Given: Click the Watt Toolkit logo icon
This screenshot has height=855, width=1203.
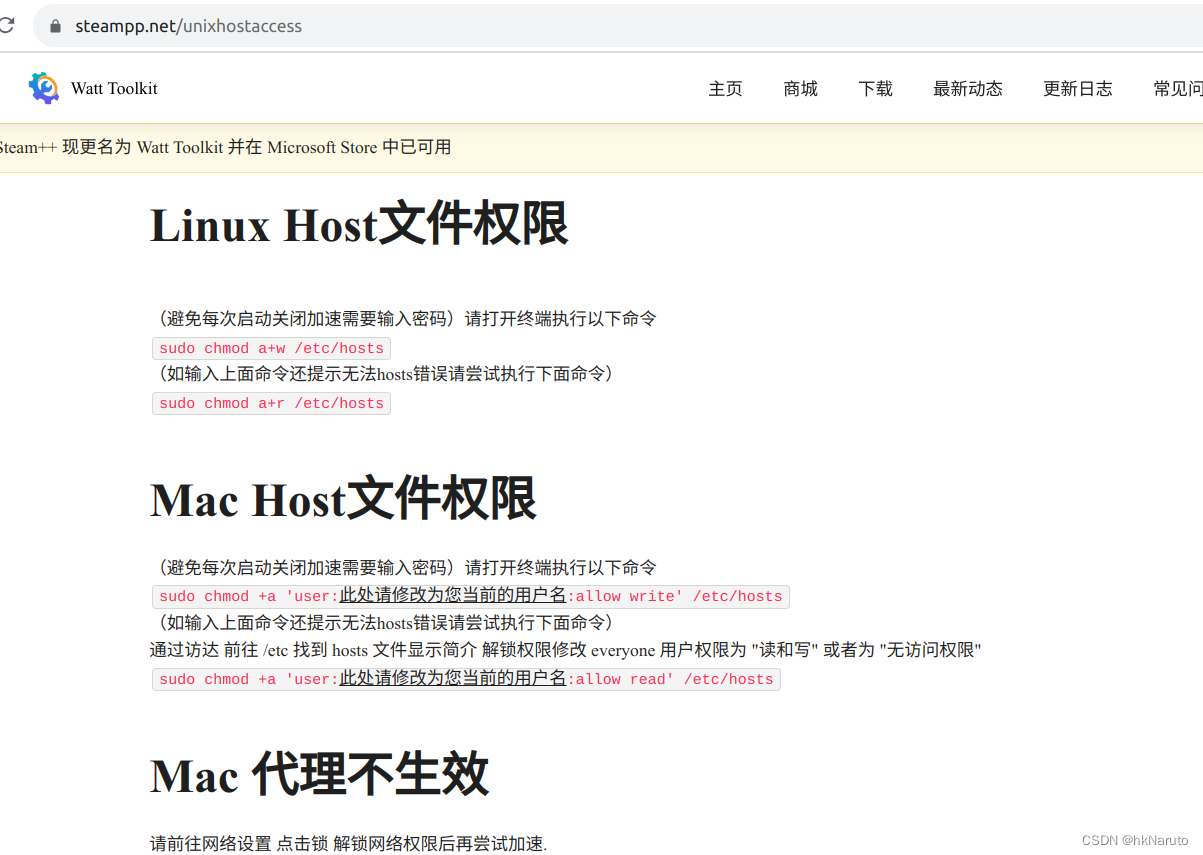Looking at the screenshot, I should click(44, 88).
